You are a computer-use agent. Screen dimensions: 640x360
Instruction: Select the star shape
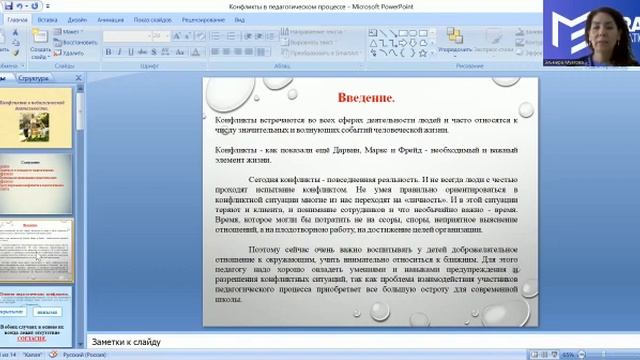pos(423,53)
